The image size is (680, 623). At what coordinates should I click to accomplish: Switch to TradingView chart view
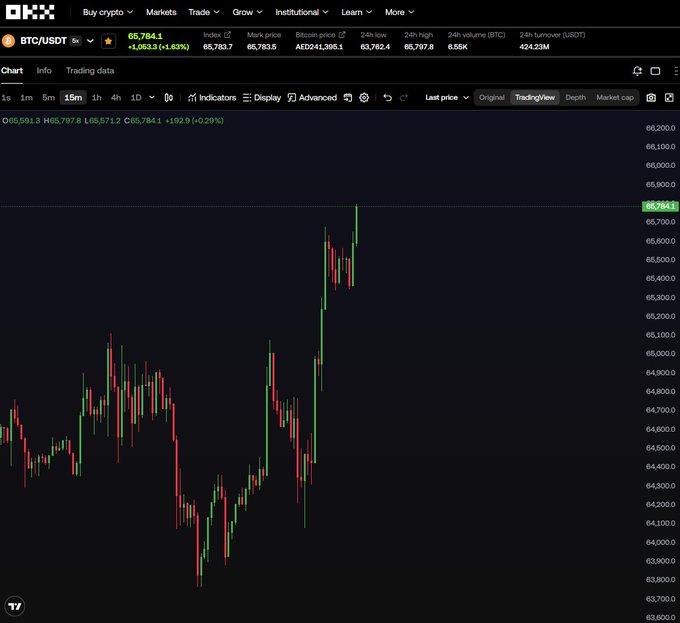[535, 98]
